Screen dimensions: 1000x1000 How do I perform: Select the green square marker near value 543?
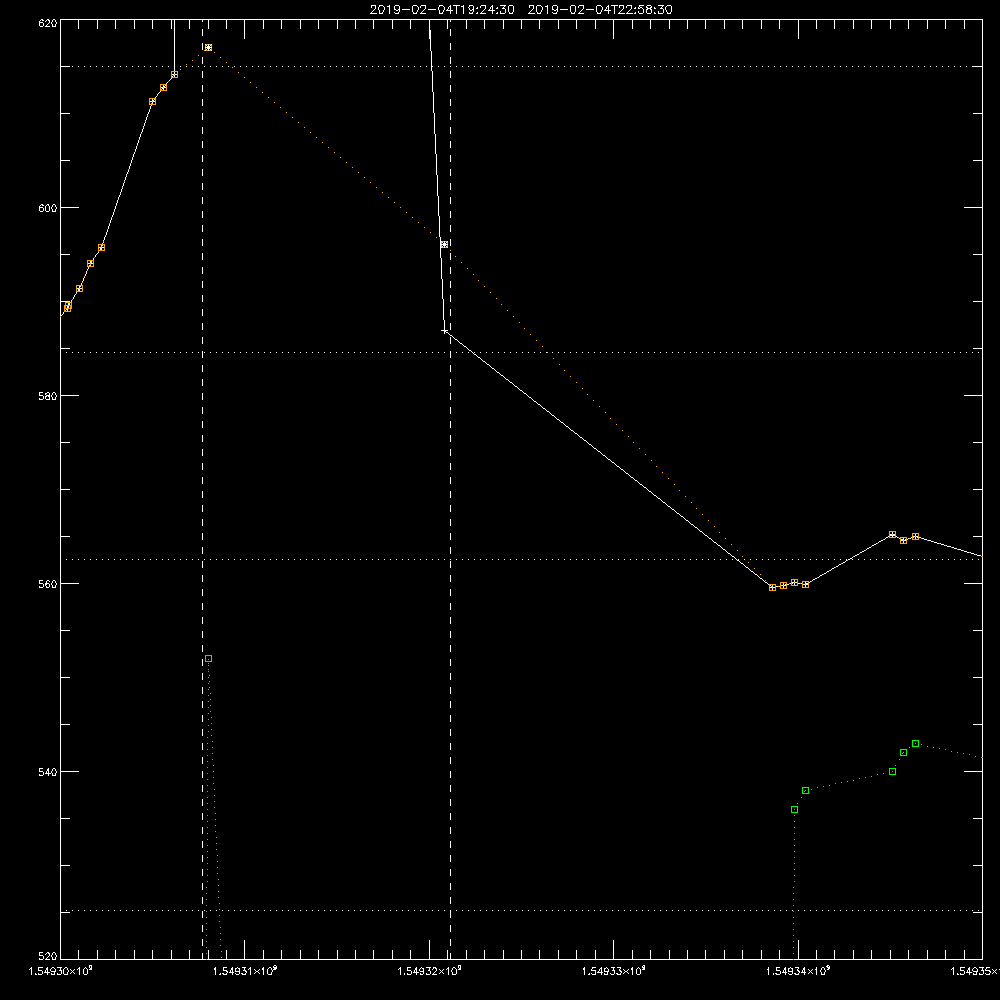tap(916, 744)
